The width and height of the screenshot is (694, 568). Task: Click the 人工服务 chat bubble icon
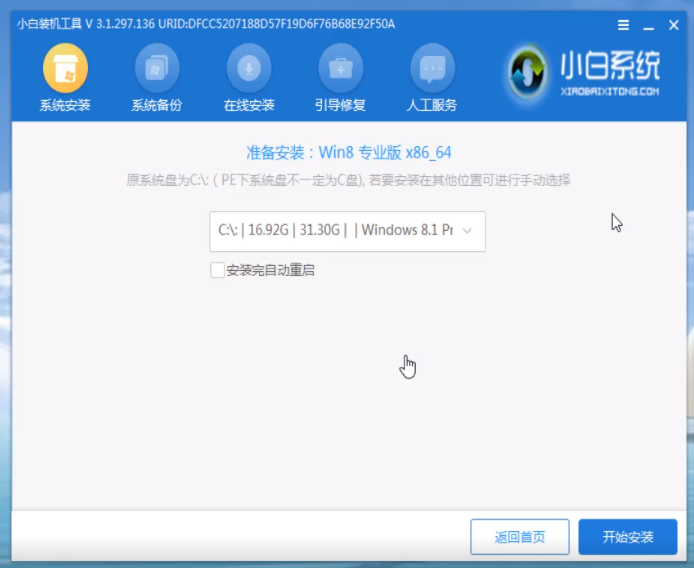coord(433,69)
